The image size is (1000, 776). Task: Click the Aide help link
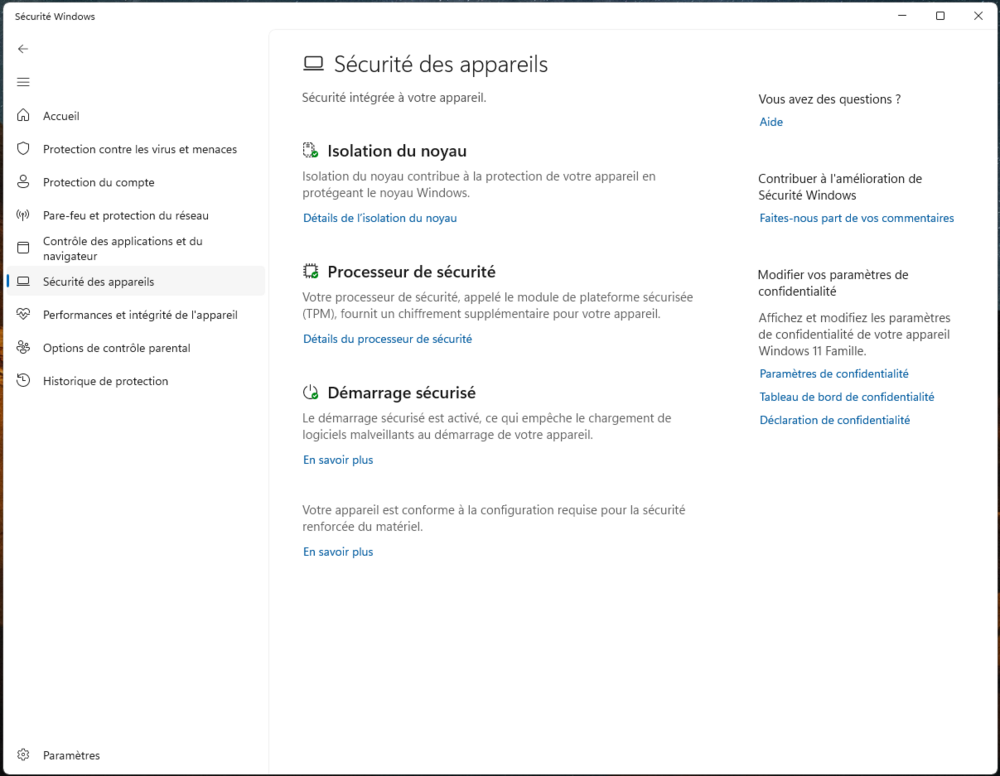771,122
